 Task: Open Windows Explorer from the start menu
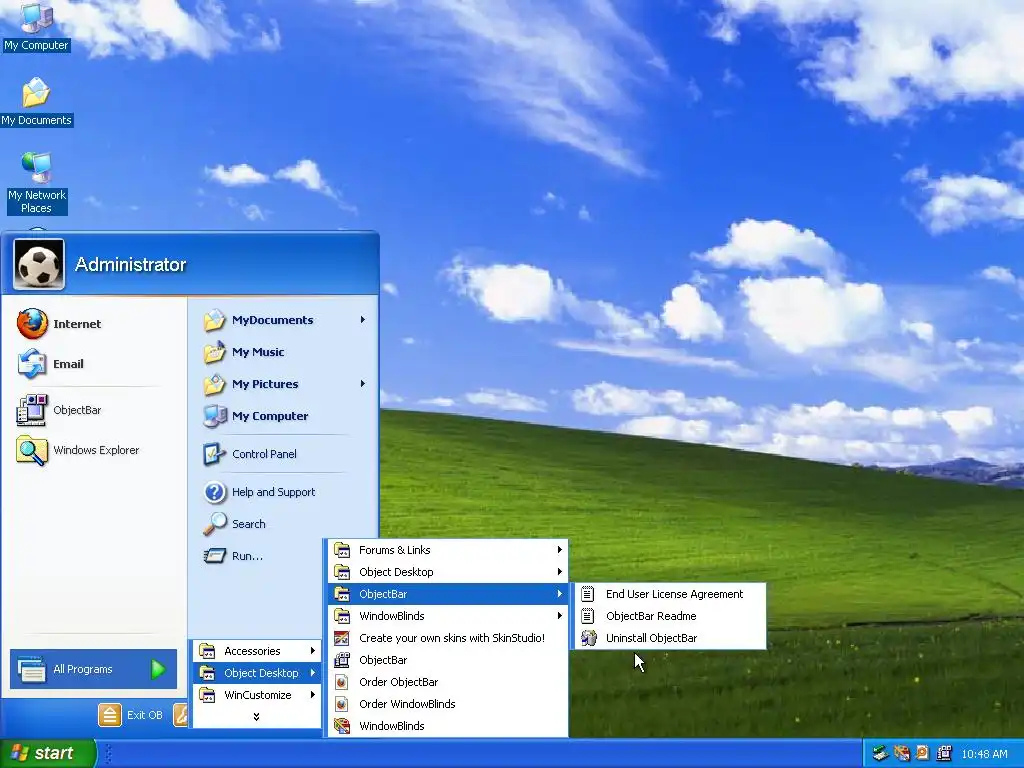coord(78,450)
